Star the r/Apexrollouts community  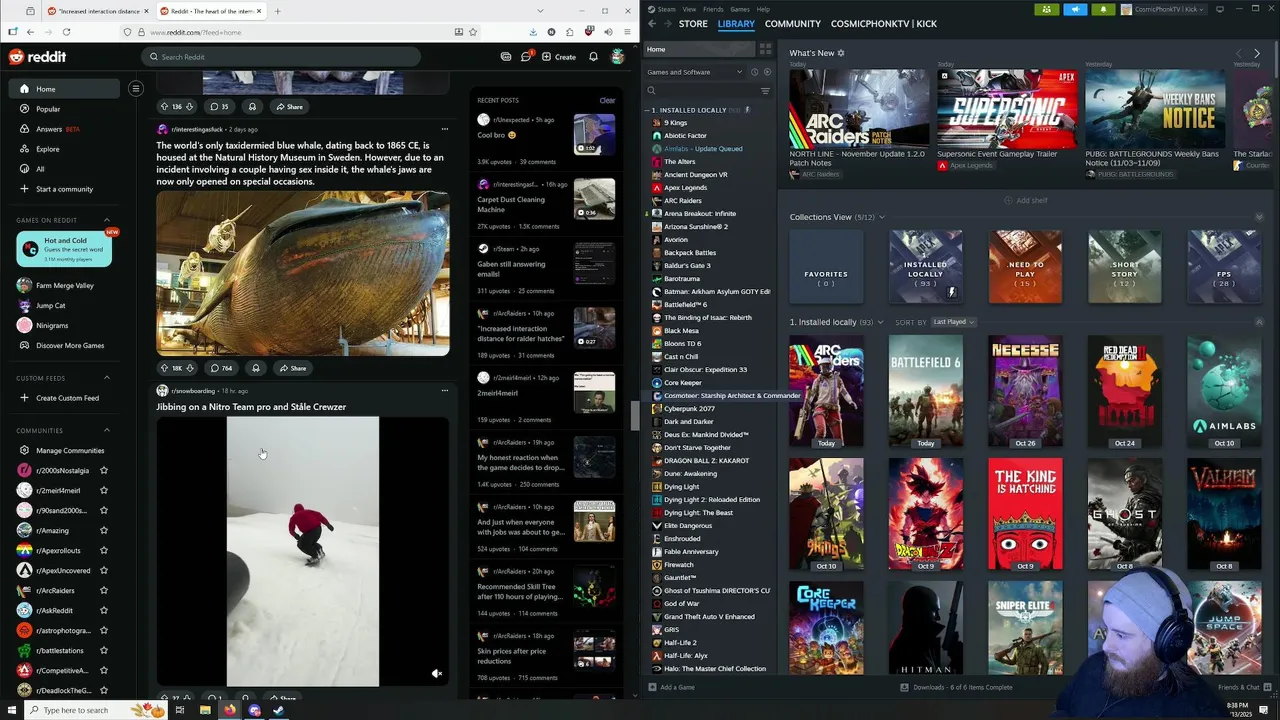[104, 550]
